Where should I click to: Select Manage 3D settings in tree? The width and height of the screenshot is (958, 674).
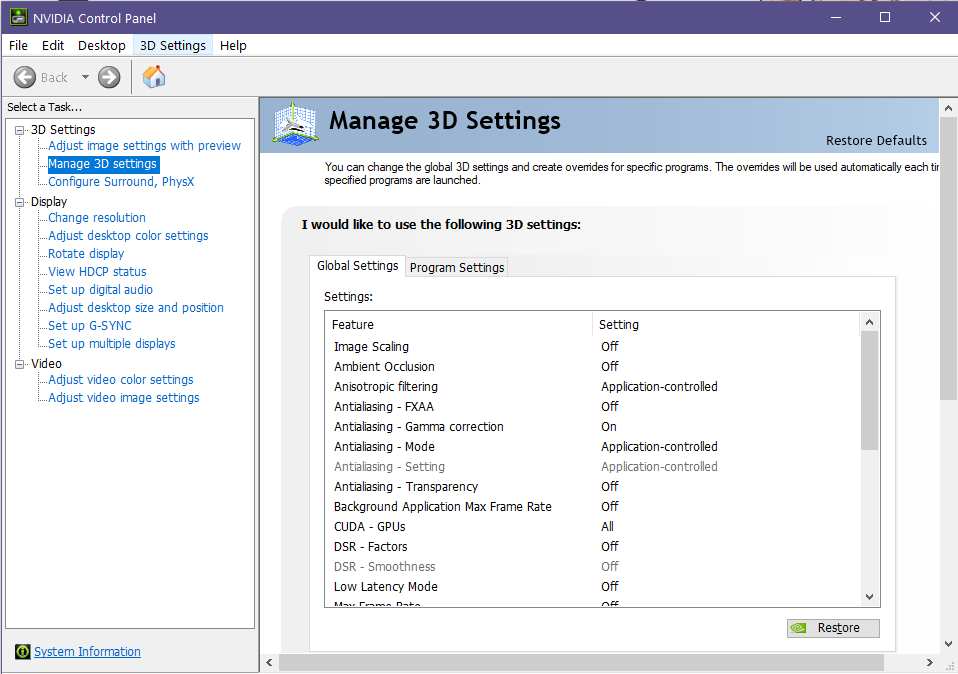click(103, 164)
